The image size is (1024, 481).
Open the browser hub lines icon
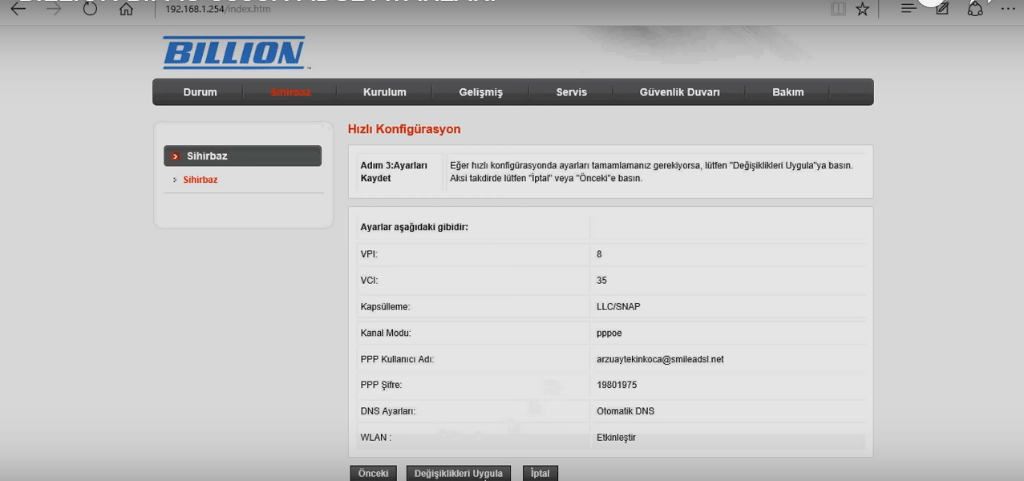pyautogui.click(x=908, y=8)
